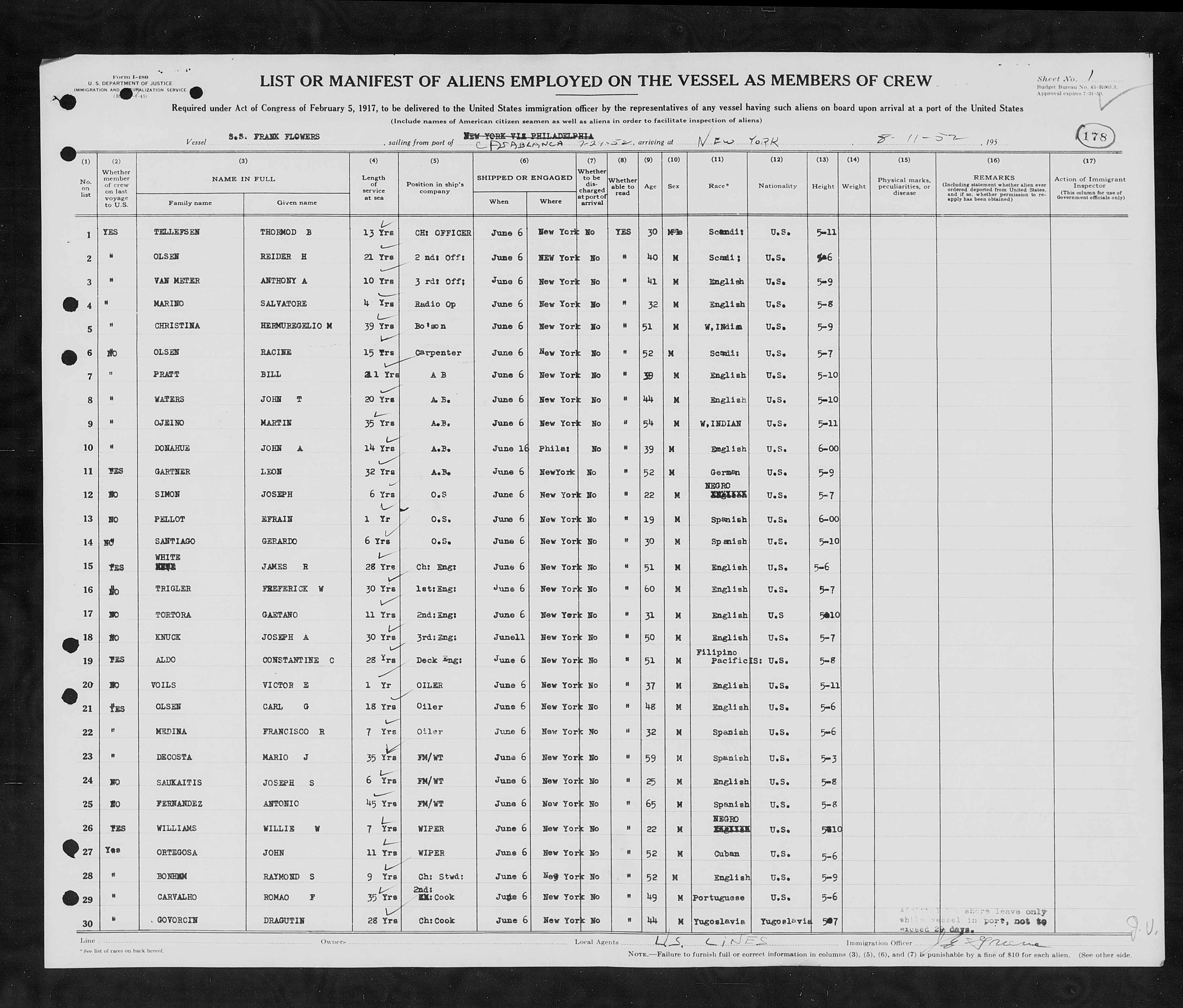1183x1008 pixels.
Task: Click the given name CARL G
Action: [286, 706]
